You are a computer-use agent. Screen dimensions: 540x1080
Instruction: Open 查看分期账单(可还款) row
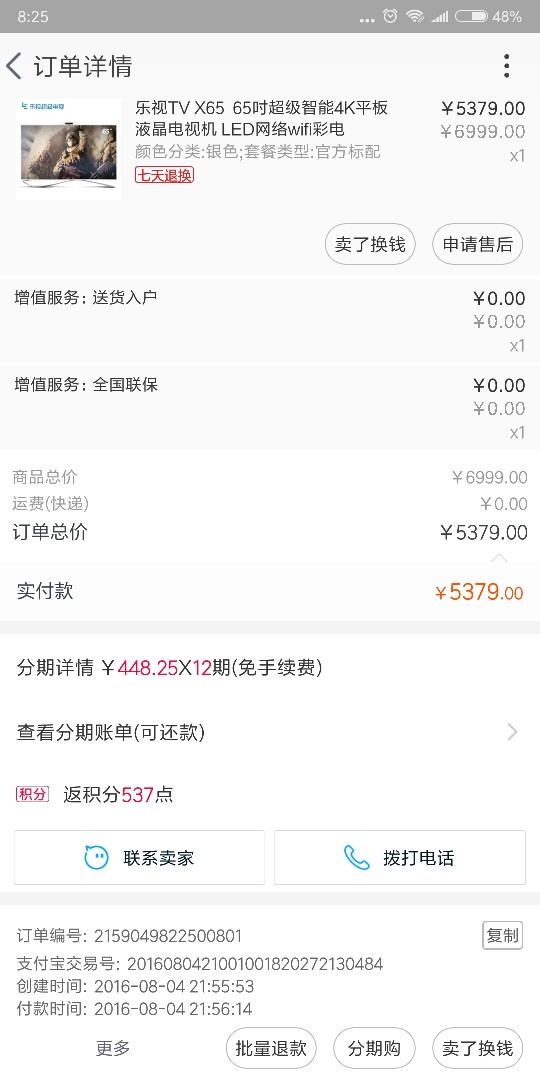[x=270, y=732]
